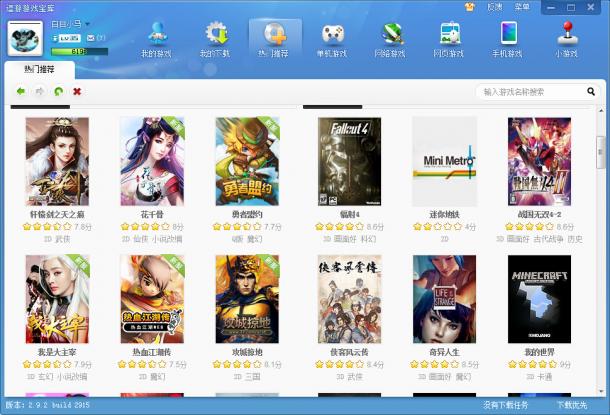Stop loading with the red X icon
Image resolution: width=610 pixels, height=415 pixels.
tap(77, 91)
